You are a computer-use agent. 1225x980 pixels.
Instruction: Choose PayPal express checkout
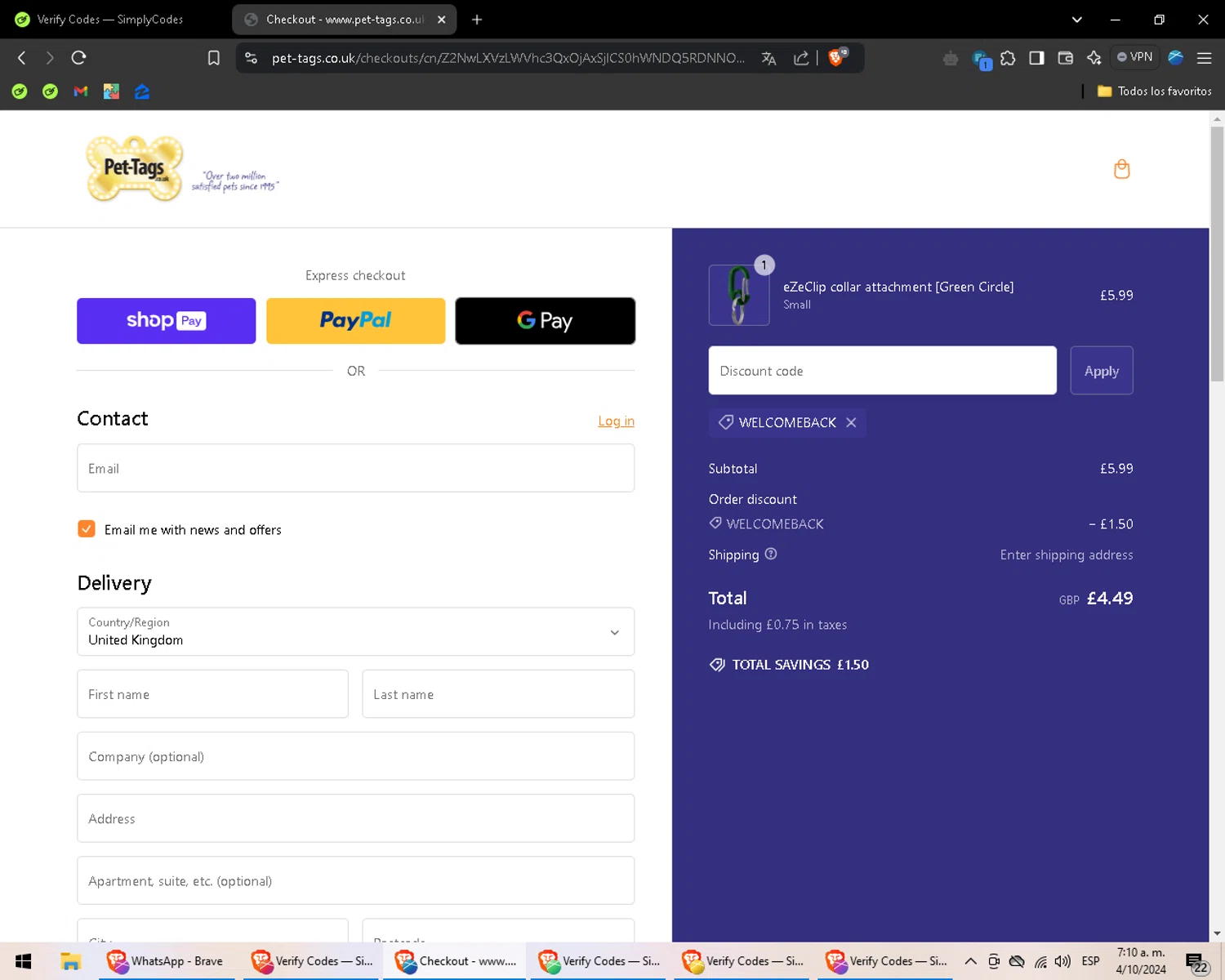(355, 321)
